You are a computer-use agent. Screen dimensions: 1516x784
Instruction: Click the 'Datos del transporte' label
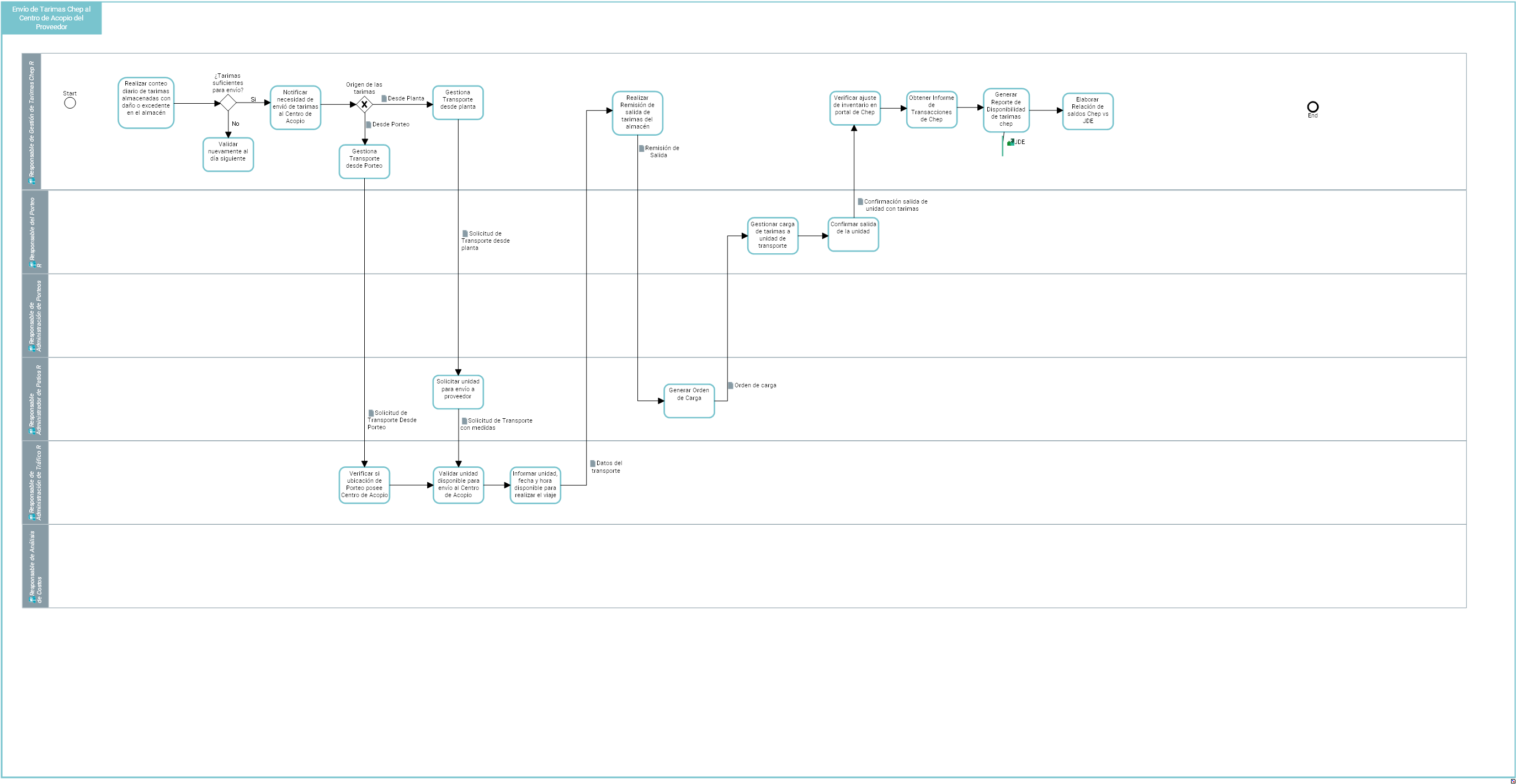[607, 467]
